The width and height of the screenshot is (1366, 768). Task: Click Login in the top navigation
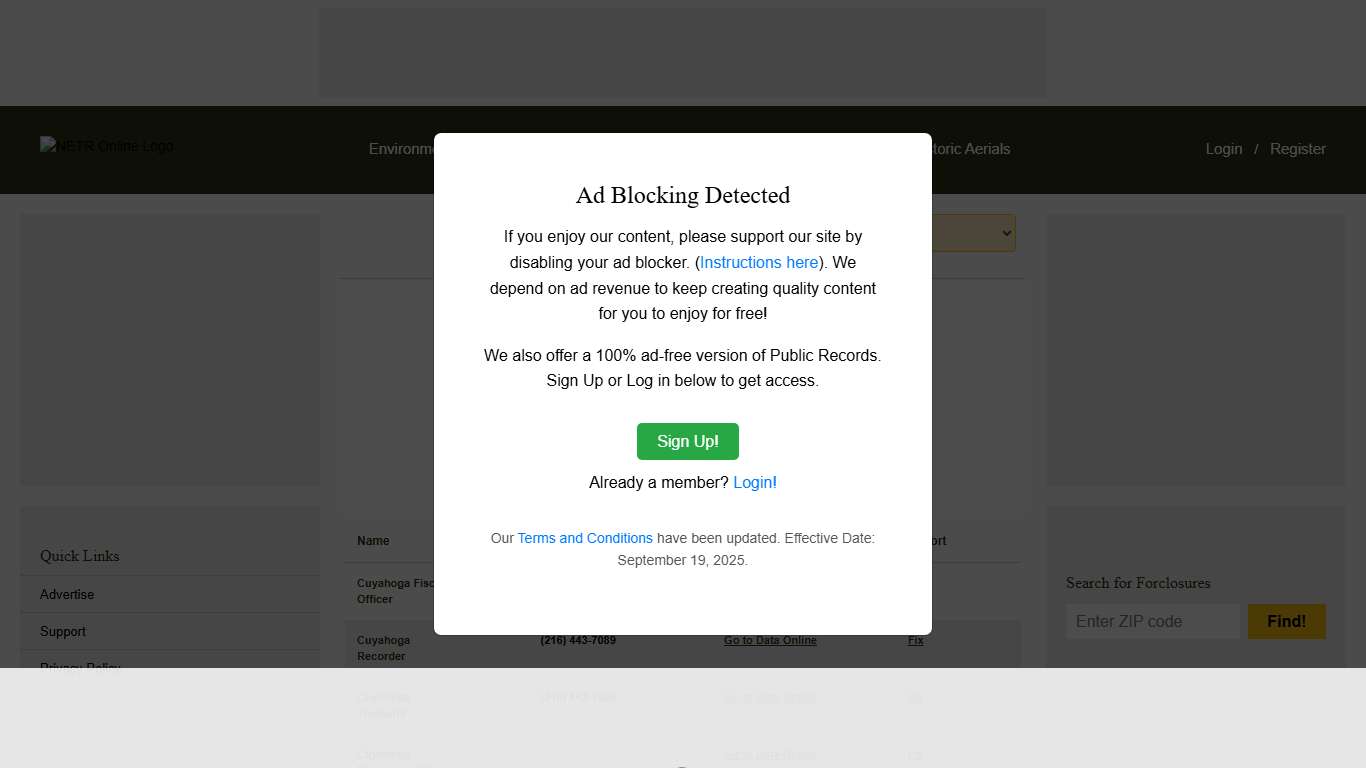click(1224, 148)
